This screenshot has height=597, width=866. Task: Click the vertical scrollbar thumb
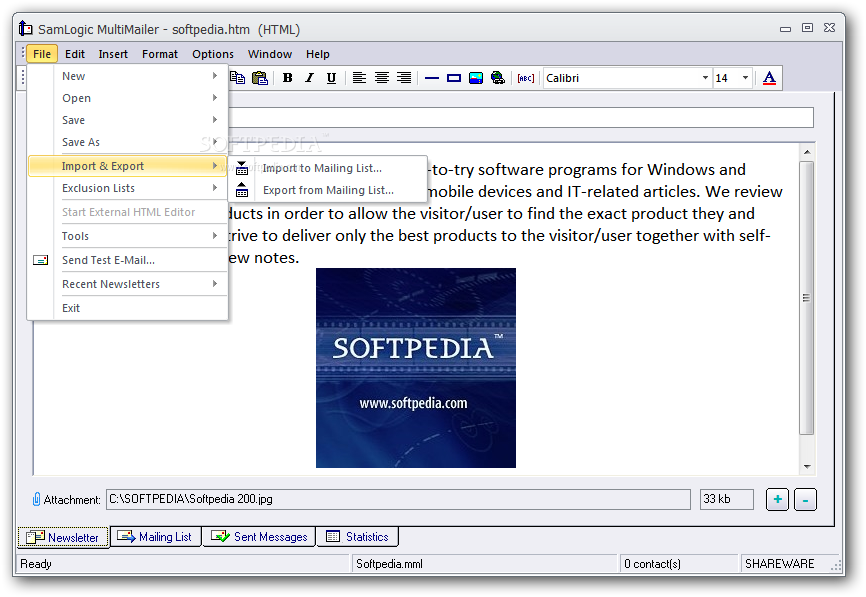pos(807,298)
